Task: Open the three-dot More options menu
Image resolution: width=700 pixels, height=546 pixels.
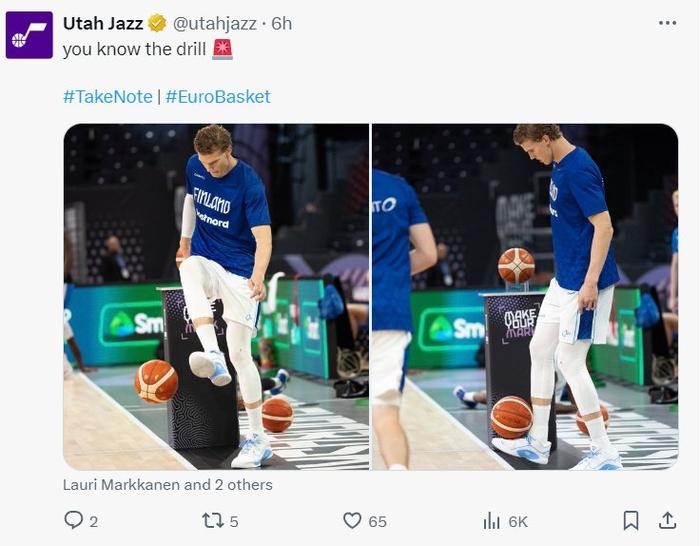Action: [667, 23]
